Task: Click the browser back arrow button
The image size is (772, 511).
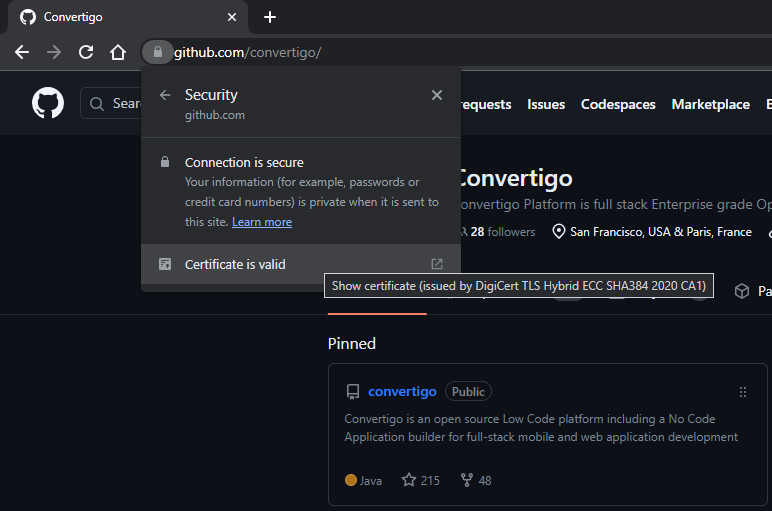Action: (x=22, y=52)
